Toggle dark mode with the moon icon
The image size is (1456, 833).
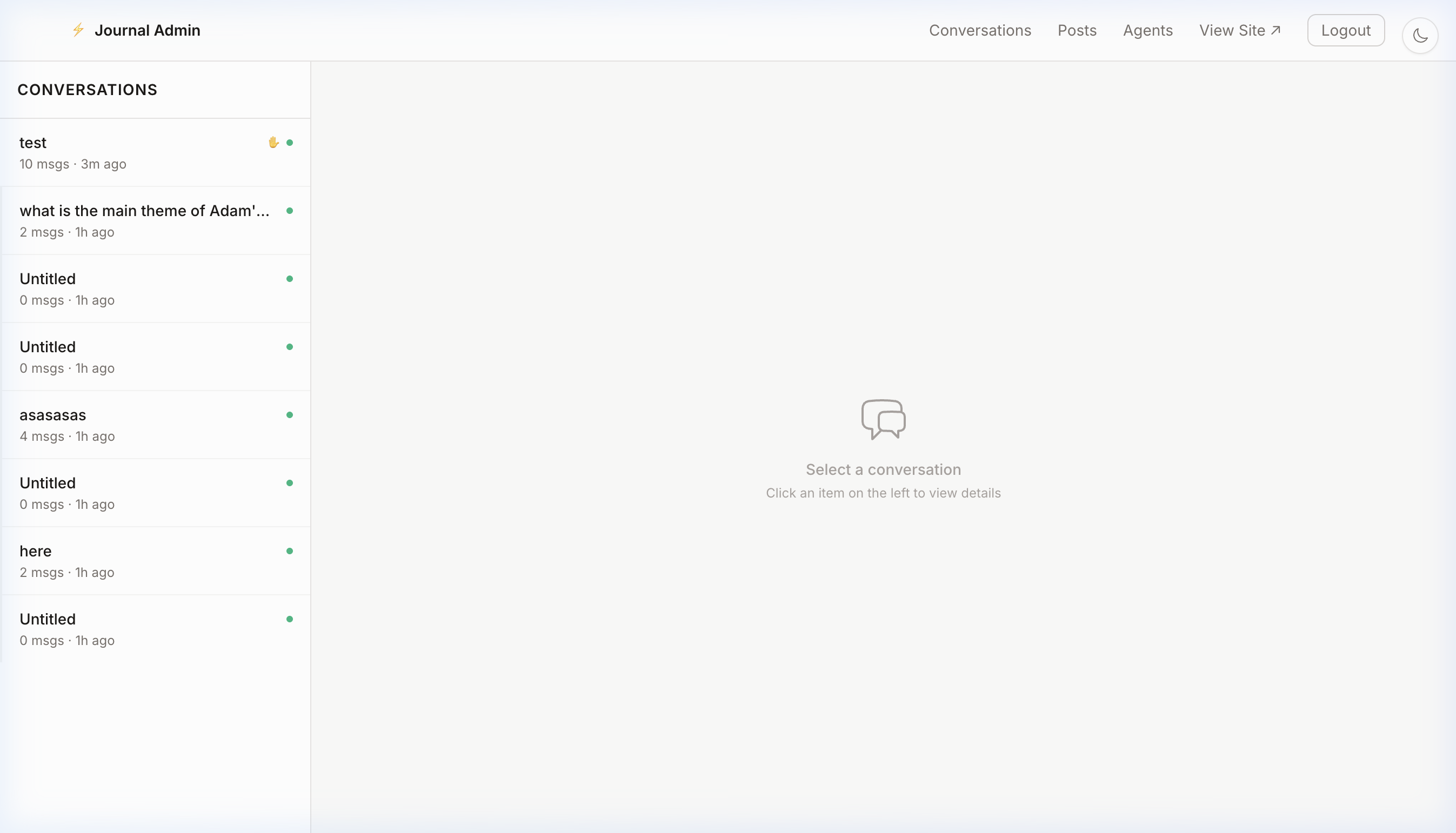click(x=1420, y=36)
